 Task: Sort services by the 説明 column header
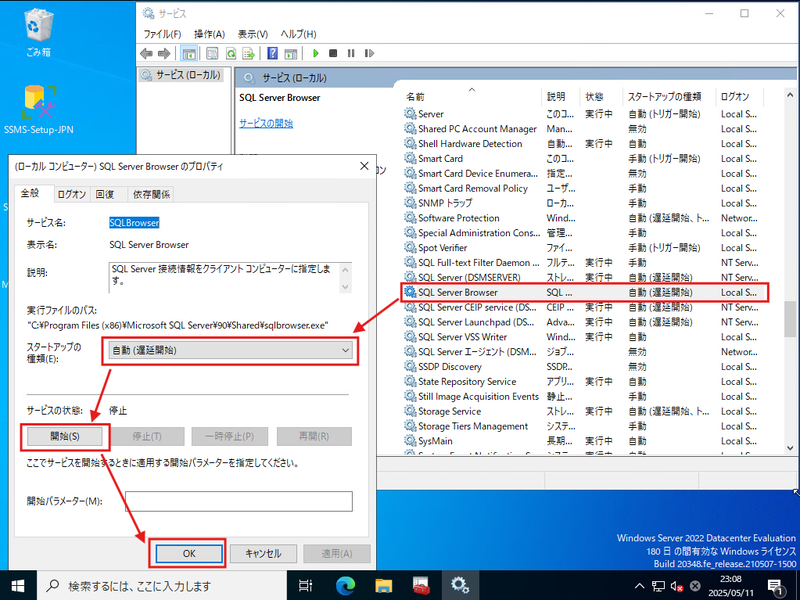pos(561,96)
